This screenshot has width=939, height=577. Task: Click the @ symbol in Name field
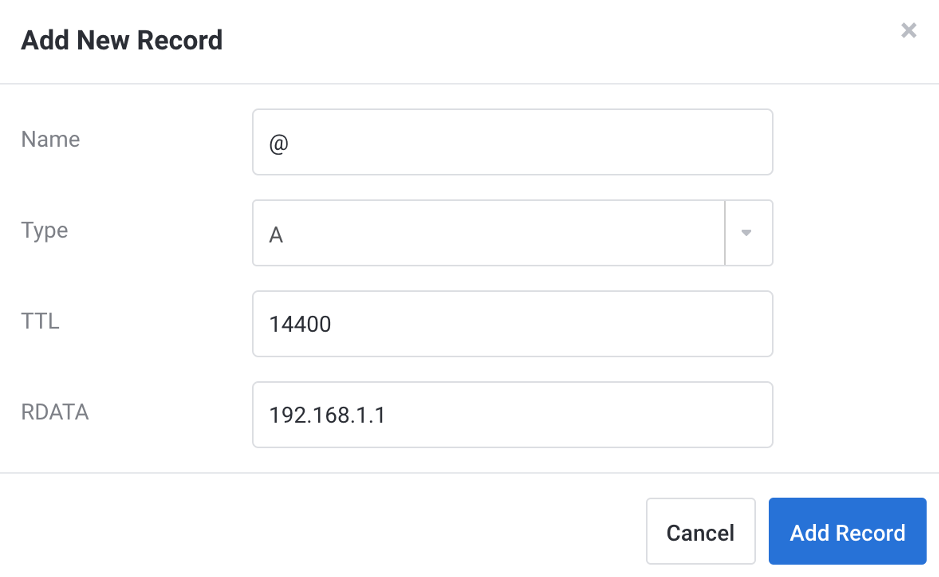coord(278,143)
